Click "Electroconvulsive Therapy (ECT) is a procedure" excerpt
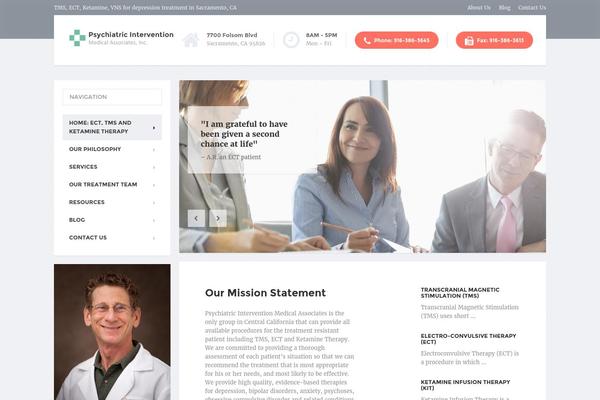600x400 pixels. click(x=470, y=358)
